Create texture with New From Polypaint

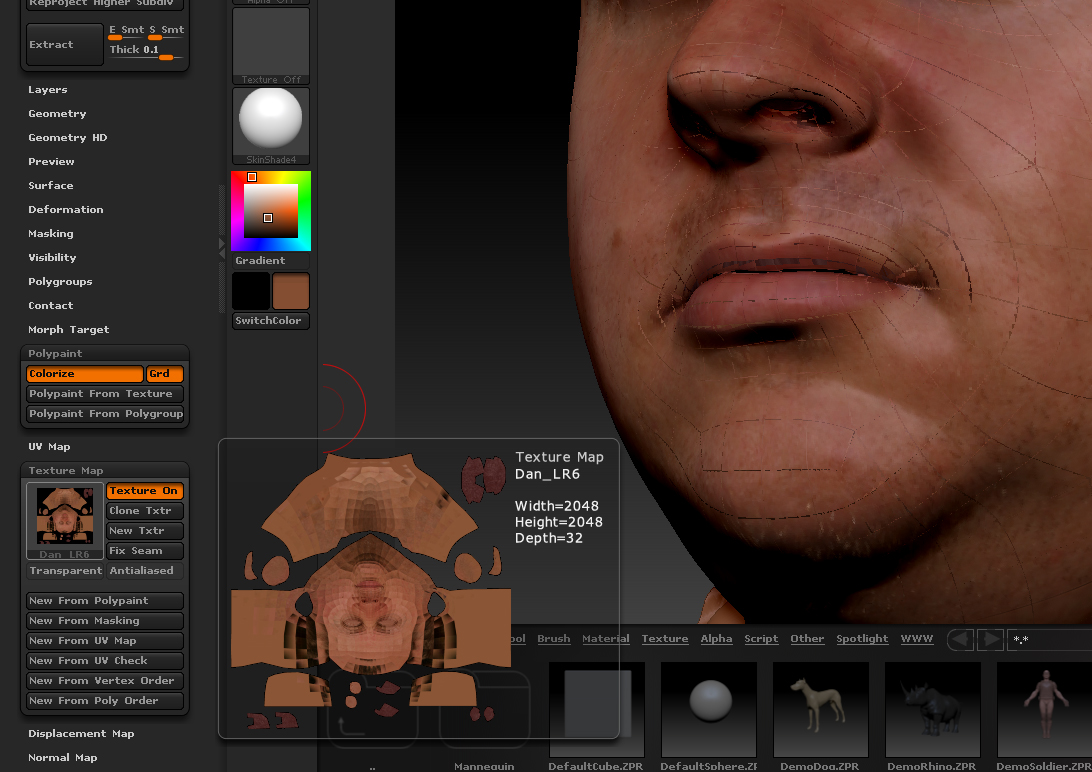(x=105, y=601)
